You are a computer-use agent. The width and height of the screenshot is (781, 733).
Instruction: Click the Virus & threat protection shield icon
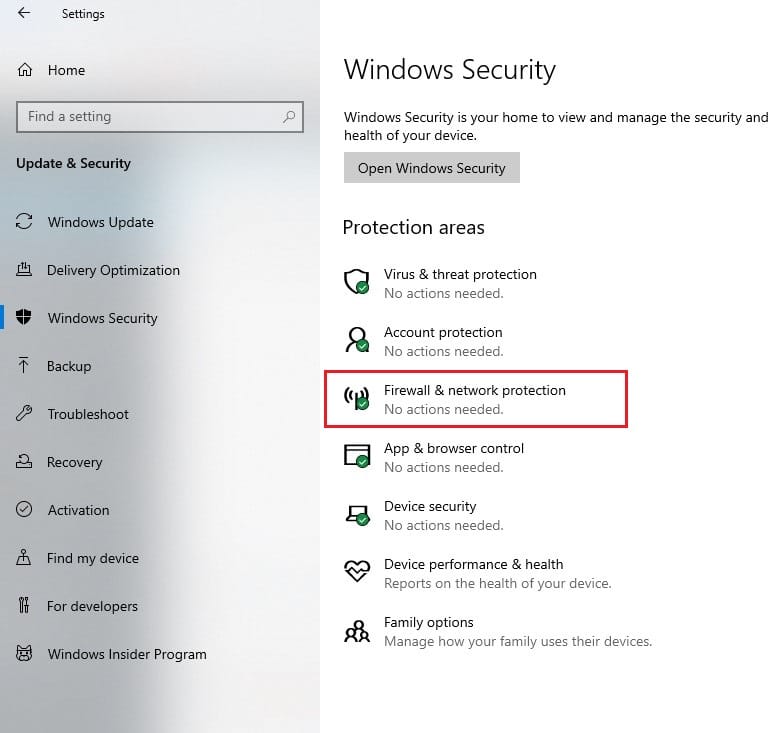[x=357, y=282]
